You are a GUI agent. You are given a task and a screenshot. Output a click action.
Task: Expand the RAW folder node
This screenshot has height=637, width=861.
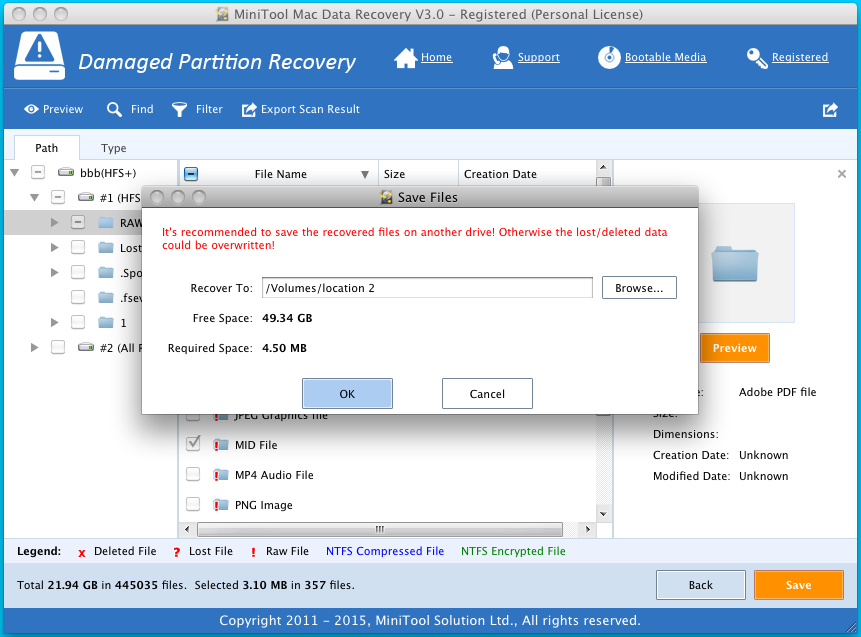pos(54,222)
